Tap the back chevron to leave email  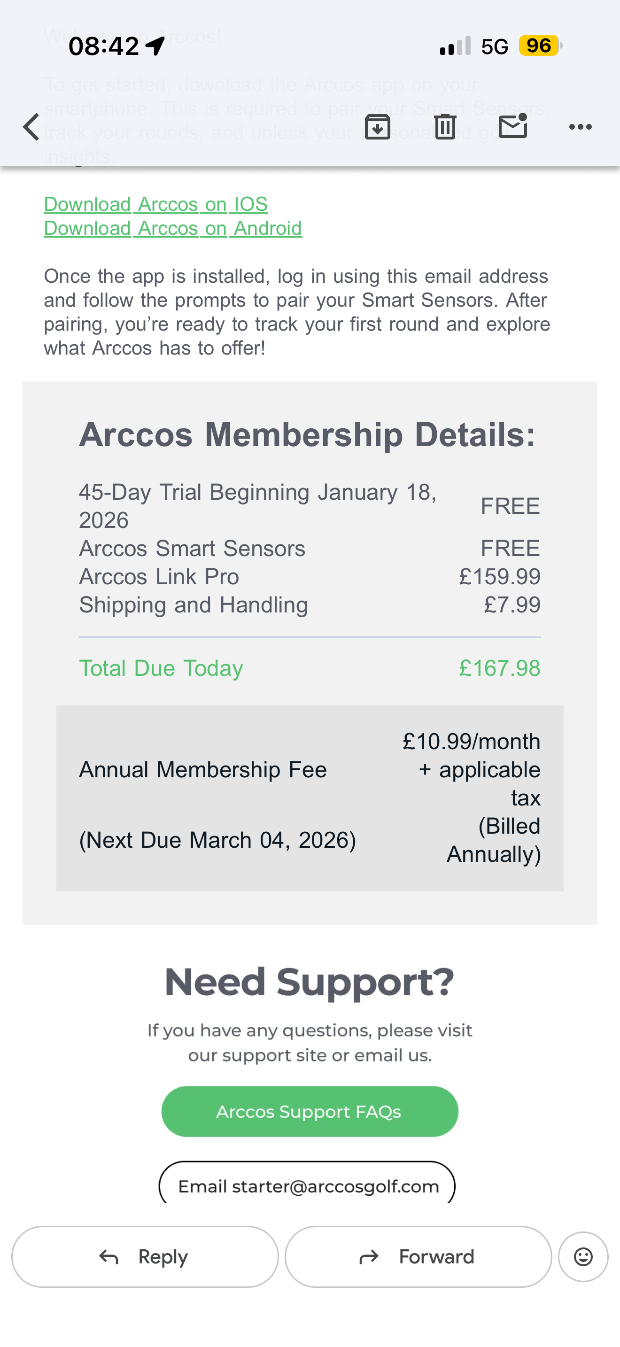tap(32, 127)
